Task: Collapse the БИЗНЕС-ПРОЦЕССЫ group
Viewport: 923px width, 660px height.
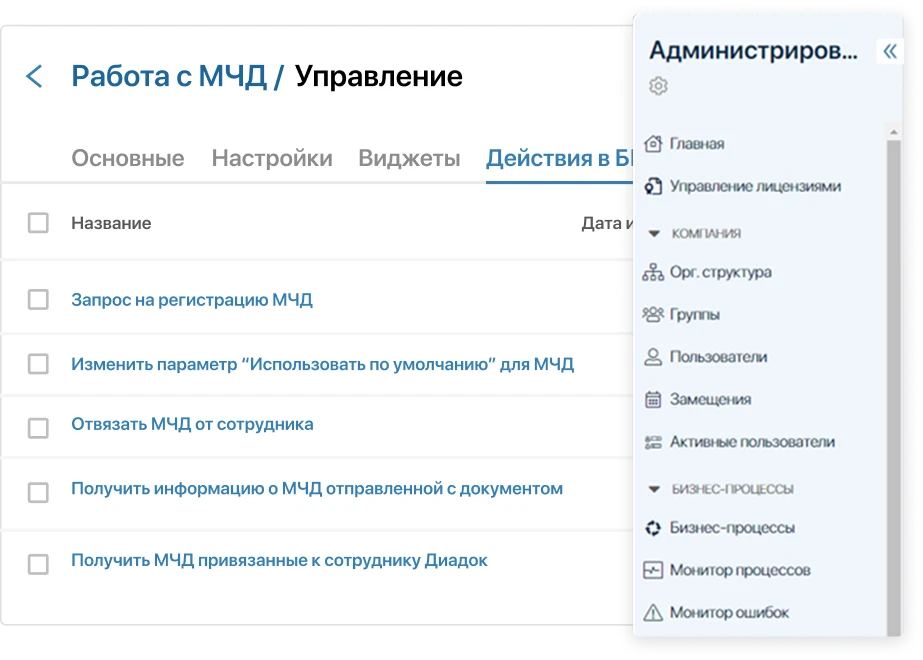Action: pos(654,486)
